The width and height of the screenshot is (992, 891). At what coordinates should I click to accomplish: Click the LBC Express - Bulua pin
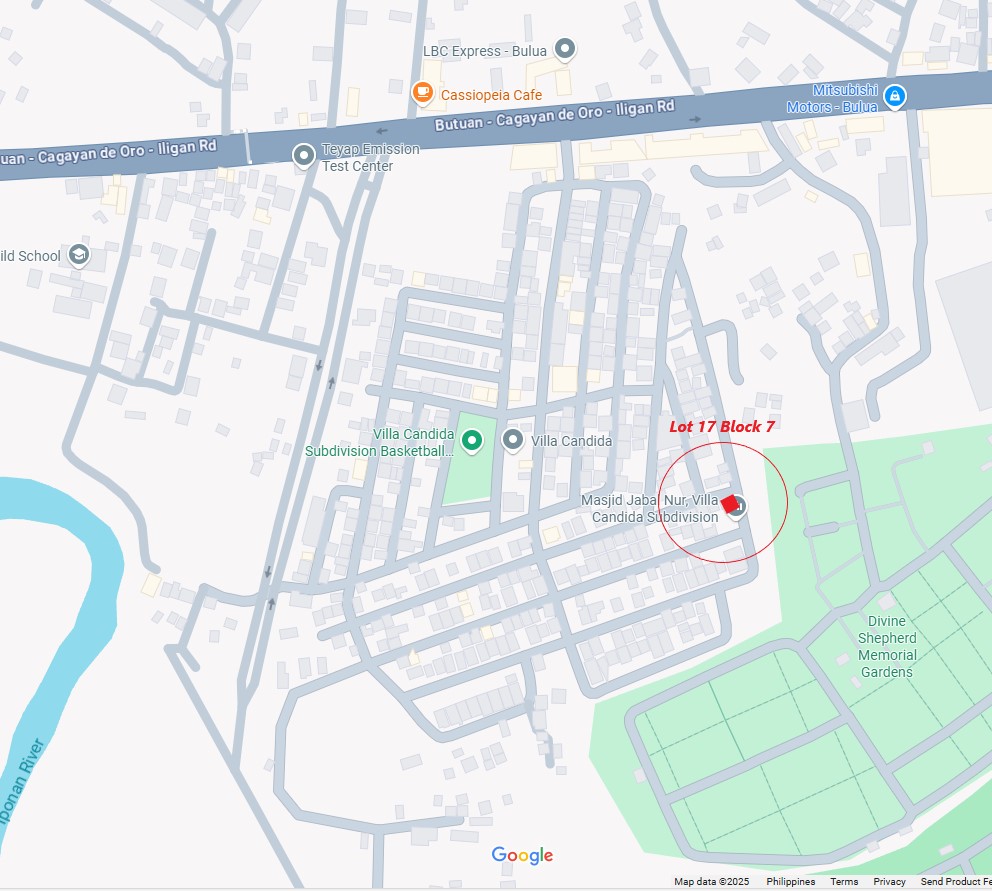564,49
